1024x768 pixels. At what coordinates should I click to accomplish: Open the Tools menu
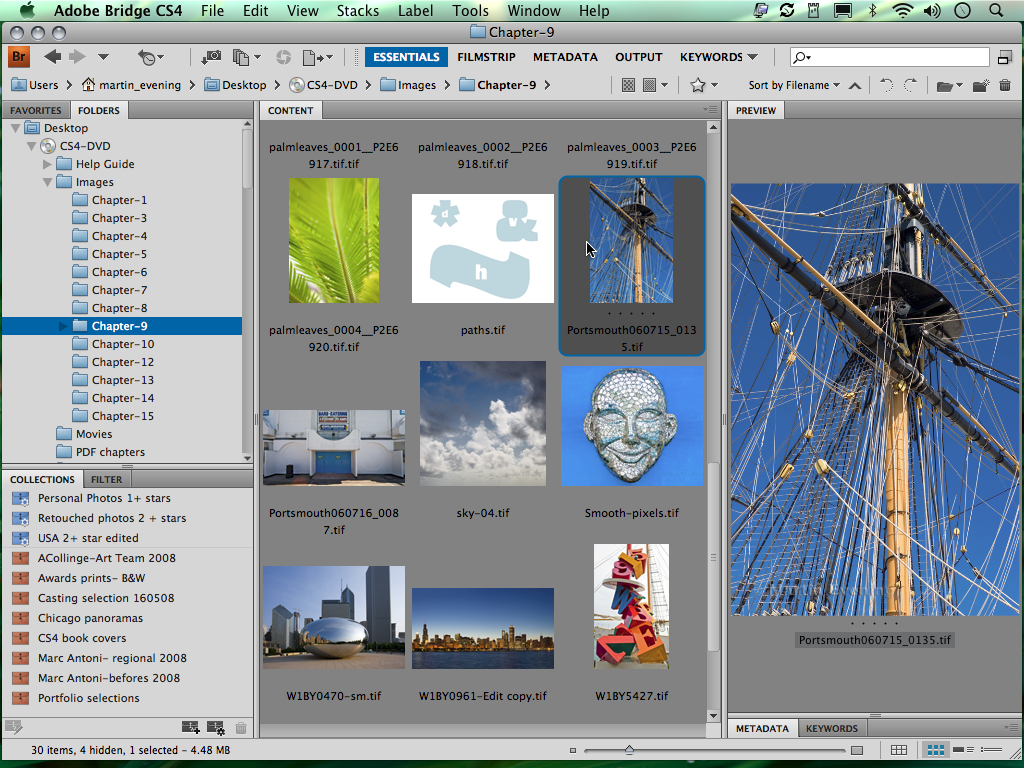(470, 10)
